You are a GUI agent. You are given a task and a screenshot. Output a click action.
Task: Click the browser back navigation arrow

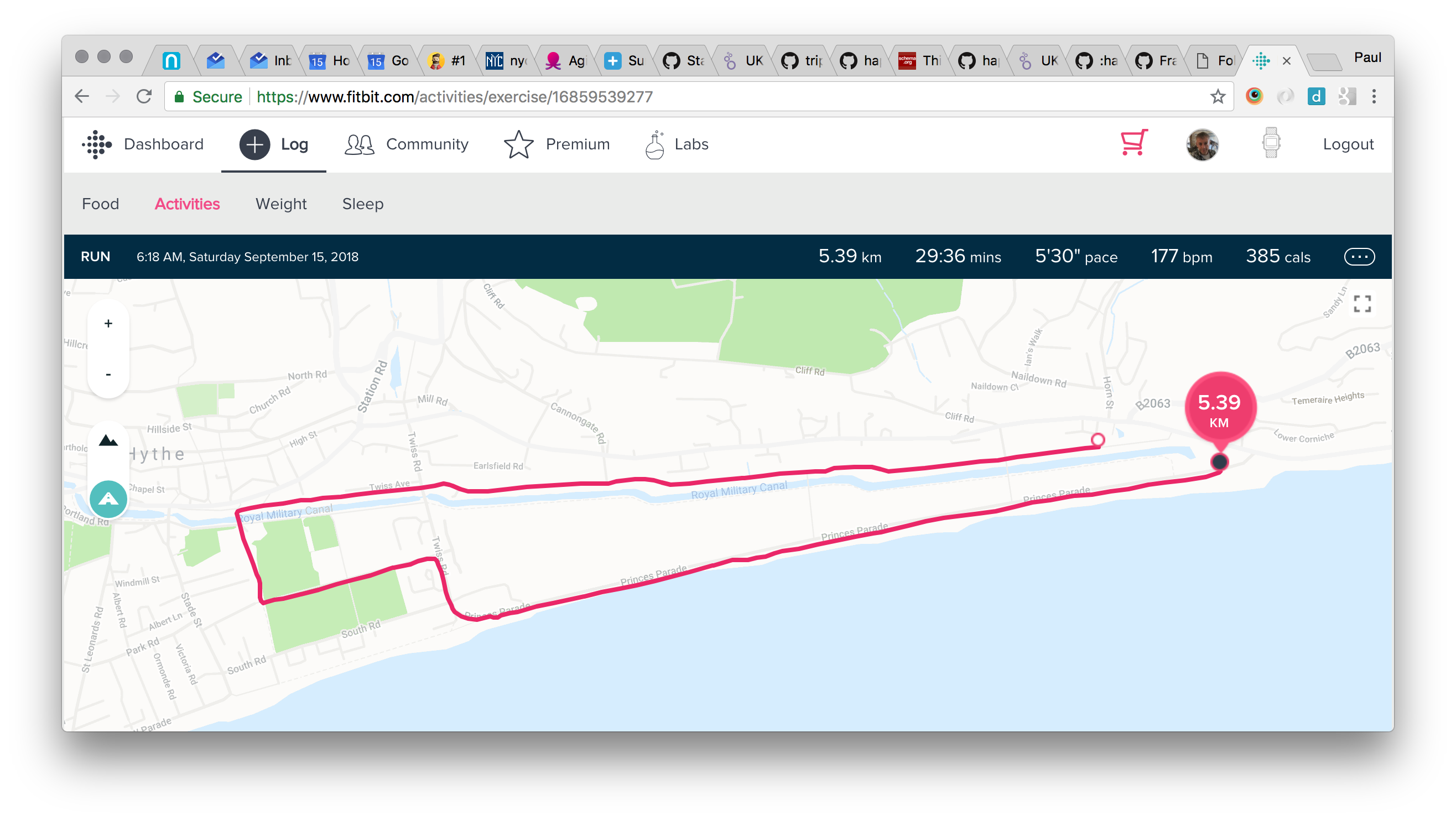coord(83,97)
